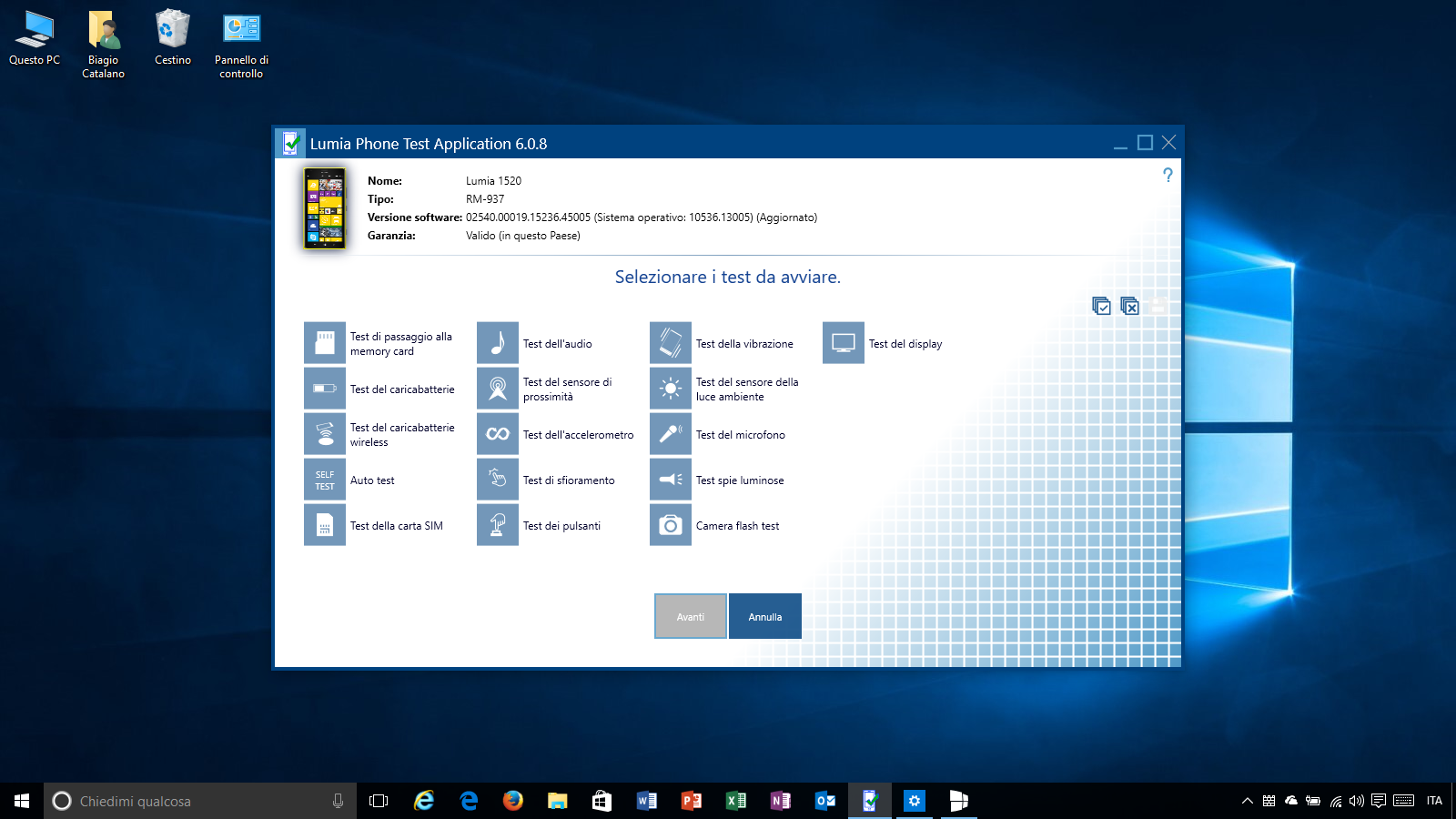Click the 'Test dei pulsanti' label
1456x819 pixels.
[x=562, y=526]
